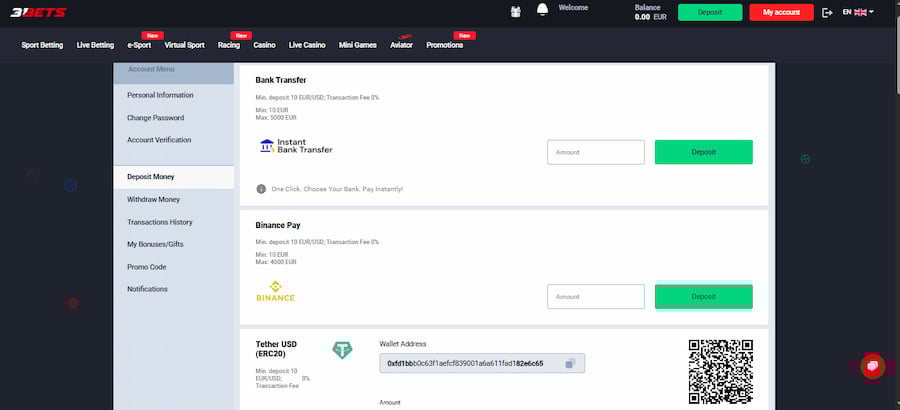Open the Racing section
The image size is (900, 410).
[229, 45]
